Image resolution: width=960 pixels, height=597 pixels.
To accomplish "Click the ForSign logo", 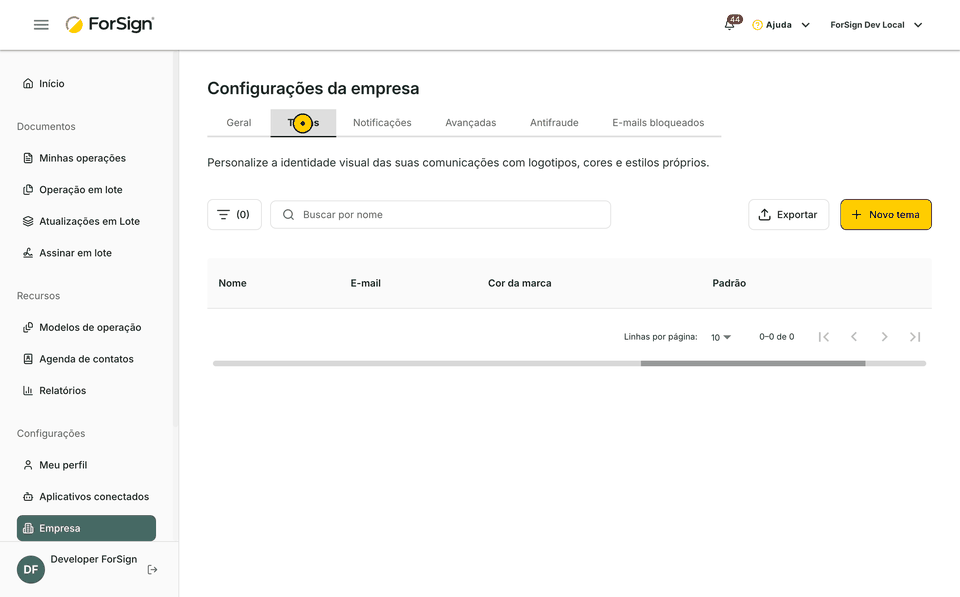I will 110,24.
